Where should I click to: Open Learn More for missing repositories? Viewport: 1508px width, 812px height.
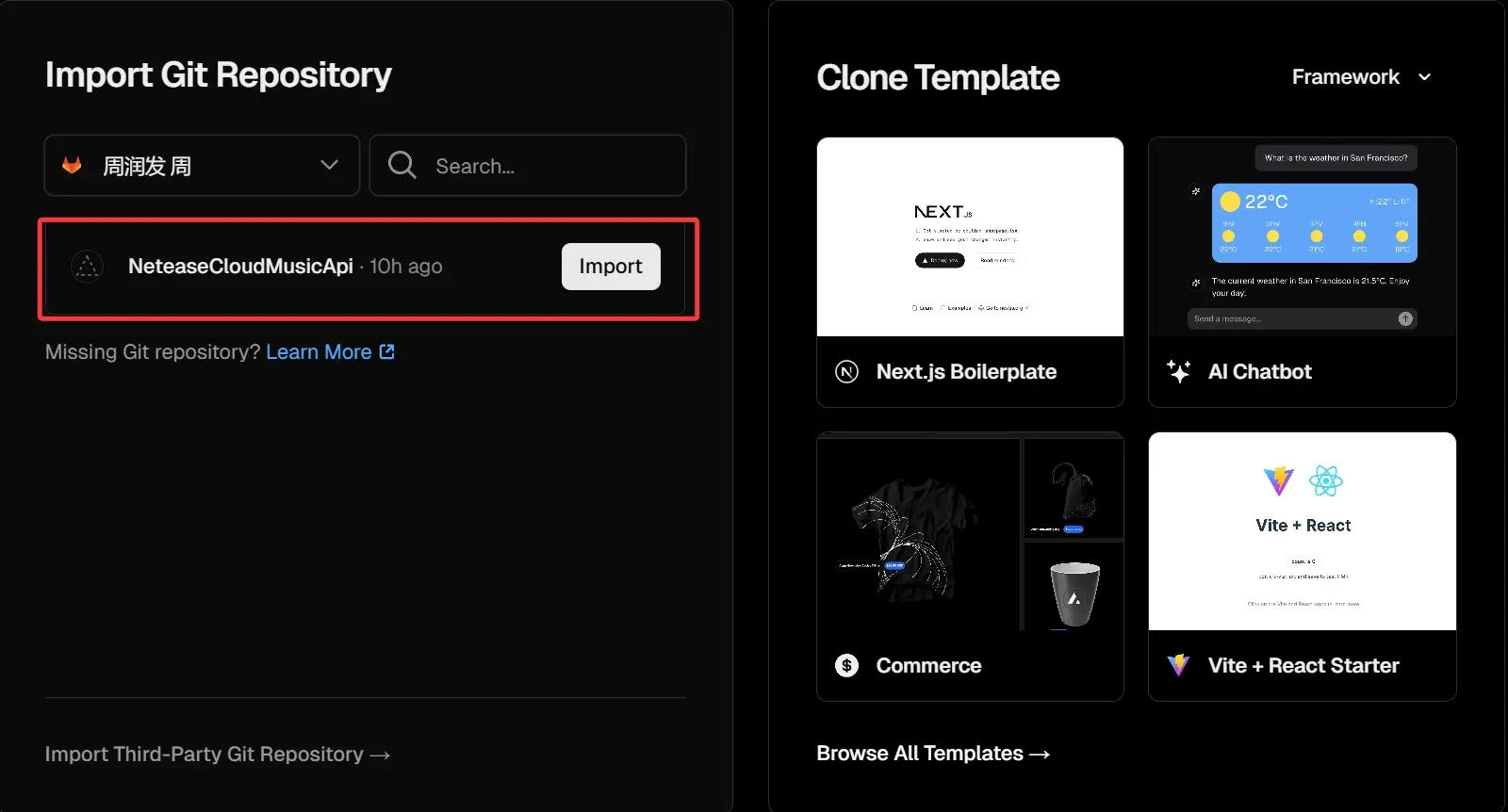tap(319, 351)
